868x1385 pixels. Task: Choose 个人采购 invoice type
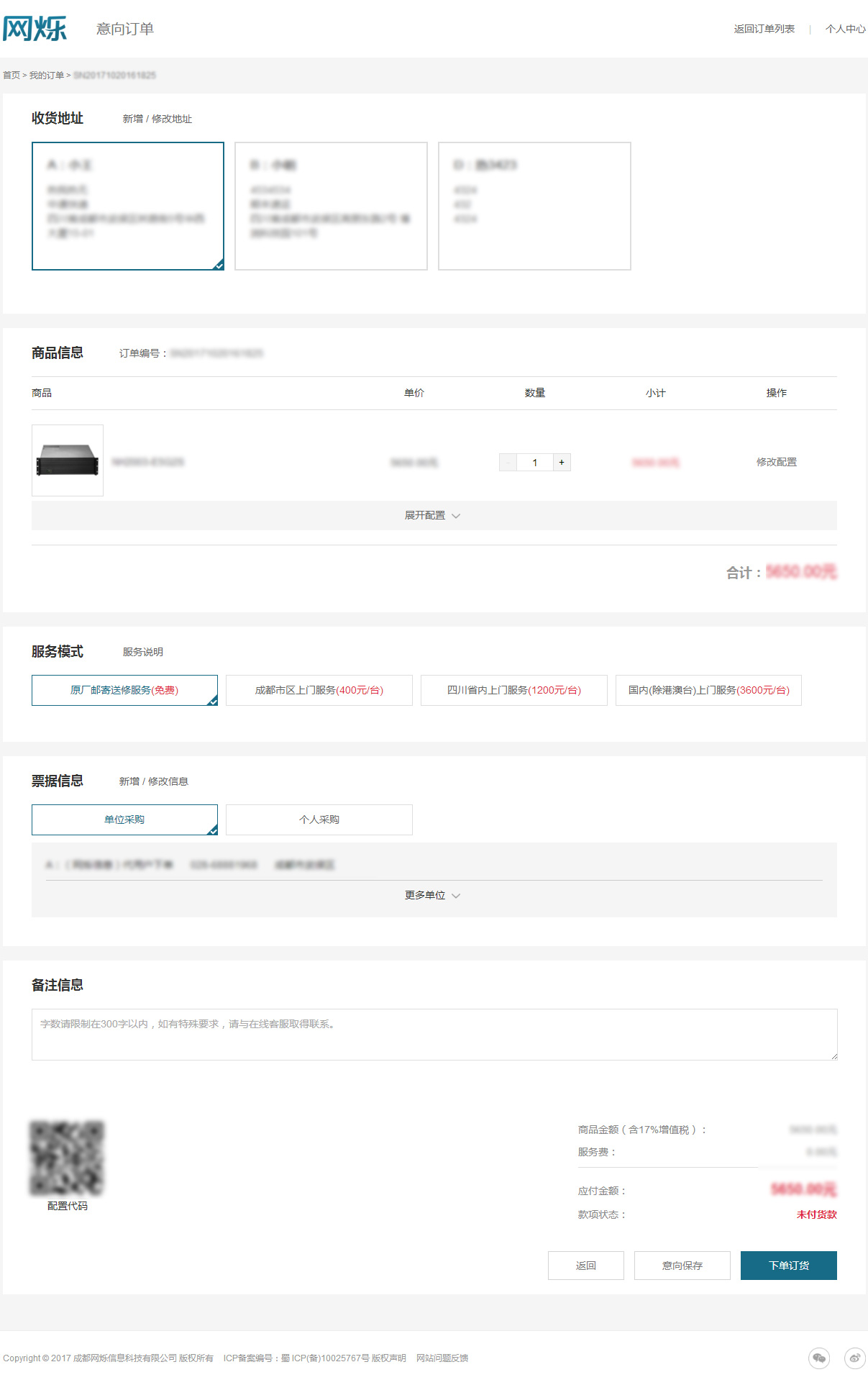(319, 819)
